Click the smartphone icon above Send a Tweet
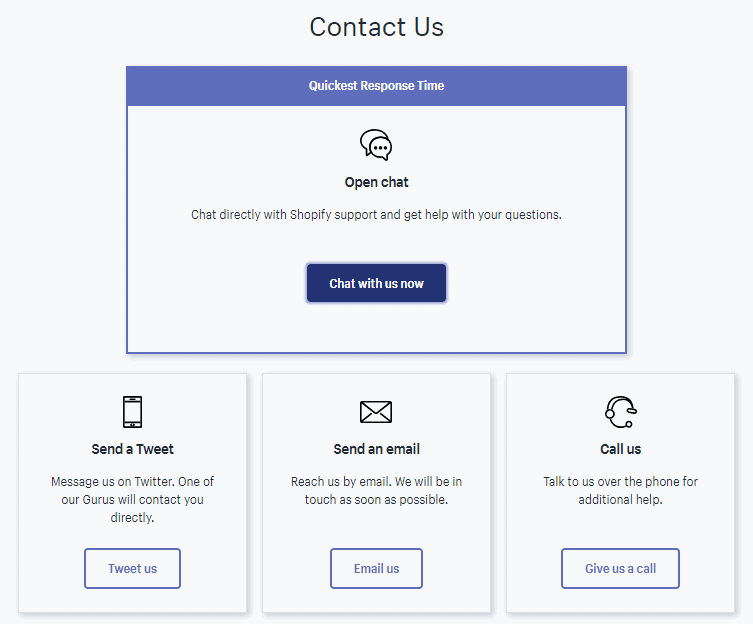The width and height of the screenshot is (753, 624). [x=133, y=412]
